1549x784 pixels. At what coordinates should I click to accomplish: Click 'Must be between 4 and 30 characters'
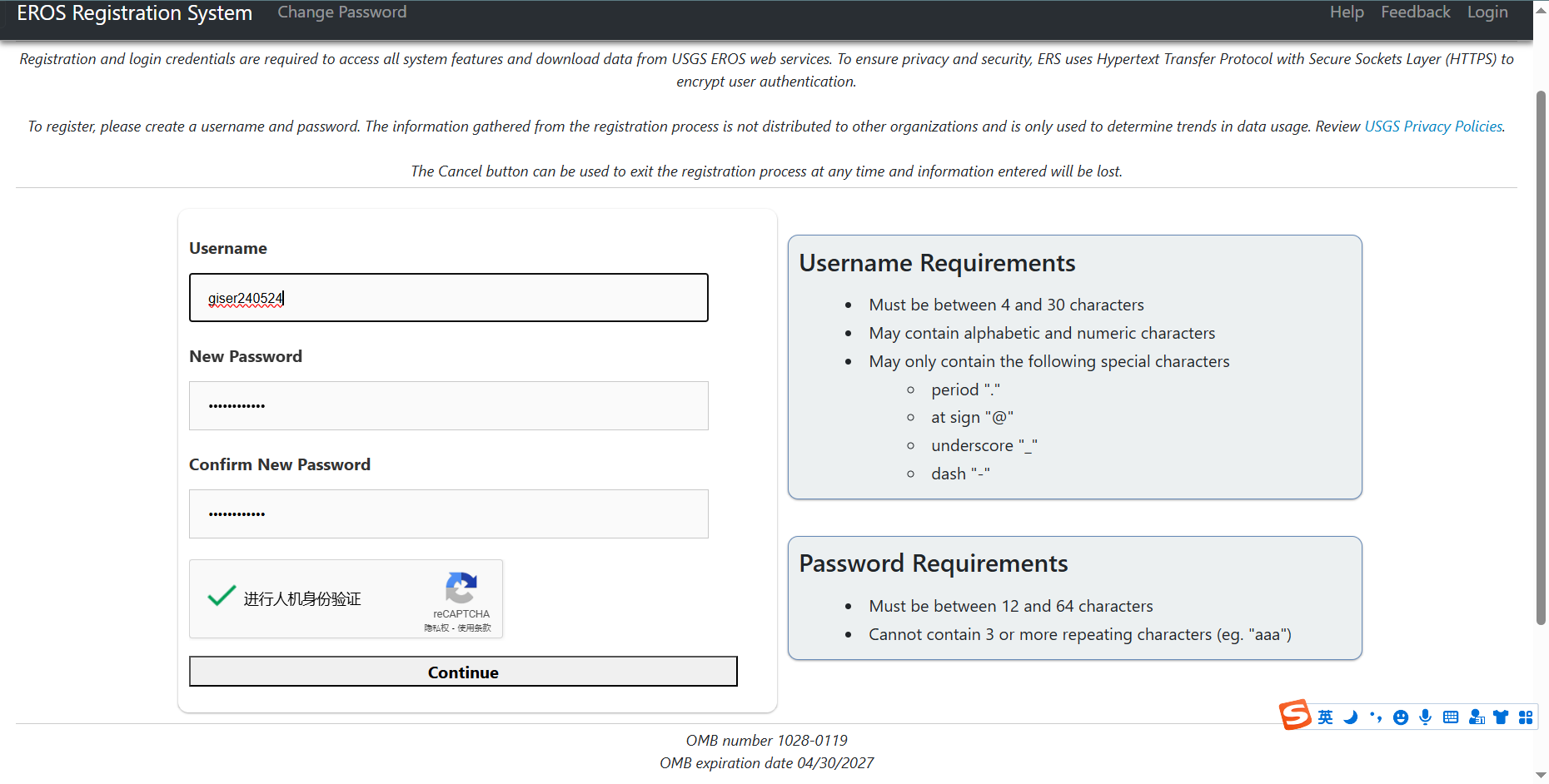[1007, 305]
